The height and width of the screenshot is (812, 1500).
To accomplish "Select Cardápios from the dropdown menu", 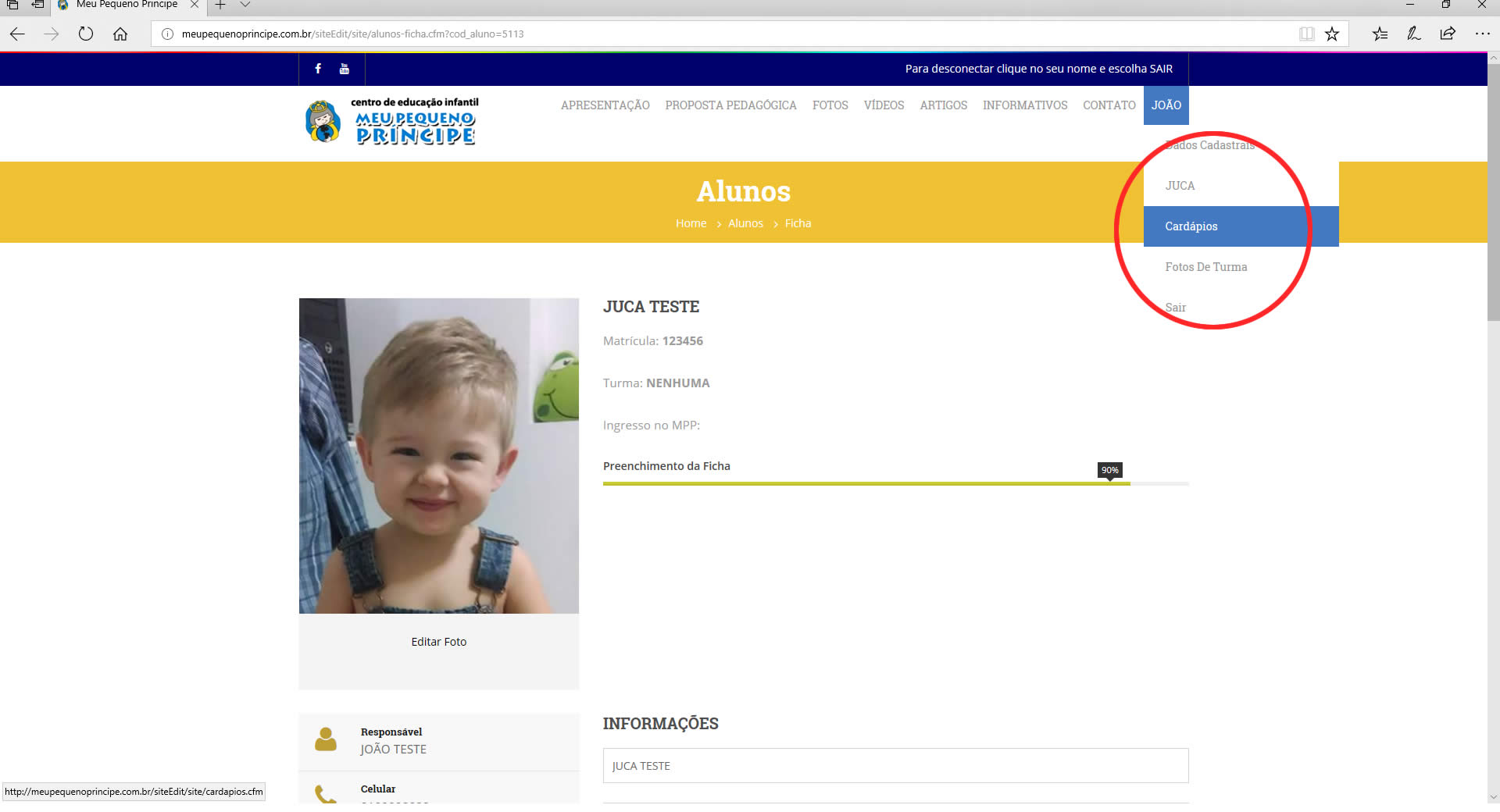I will coord(1191,226).
